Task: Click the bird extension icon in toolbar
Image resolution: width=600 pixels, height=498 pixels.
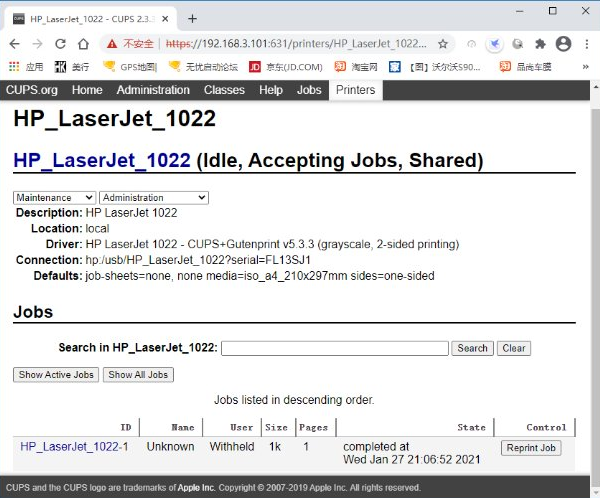Action: point(494,44)
